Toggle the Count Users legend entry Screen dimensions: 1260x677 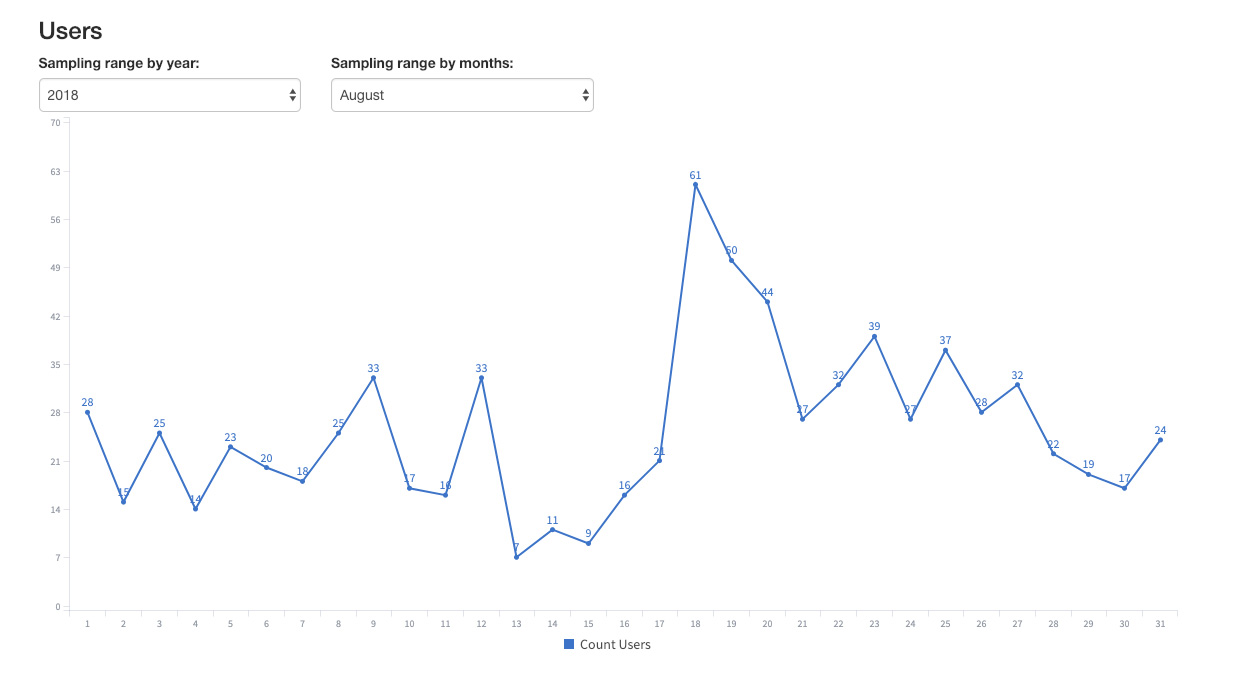click(607, 645)
